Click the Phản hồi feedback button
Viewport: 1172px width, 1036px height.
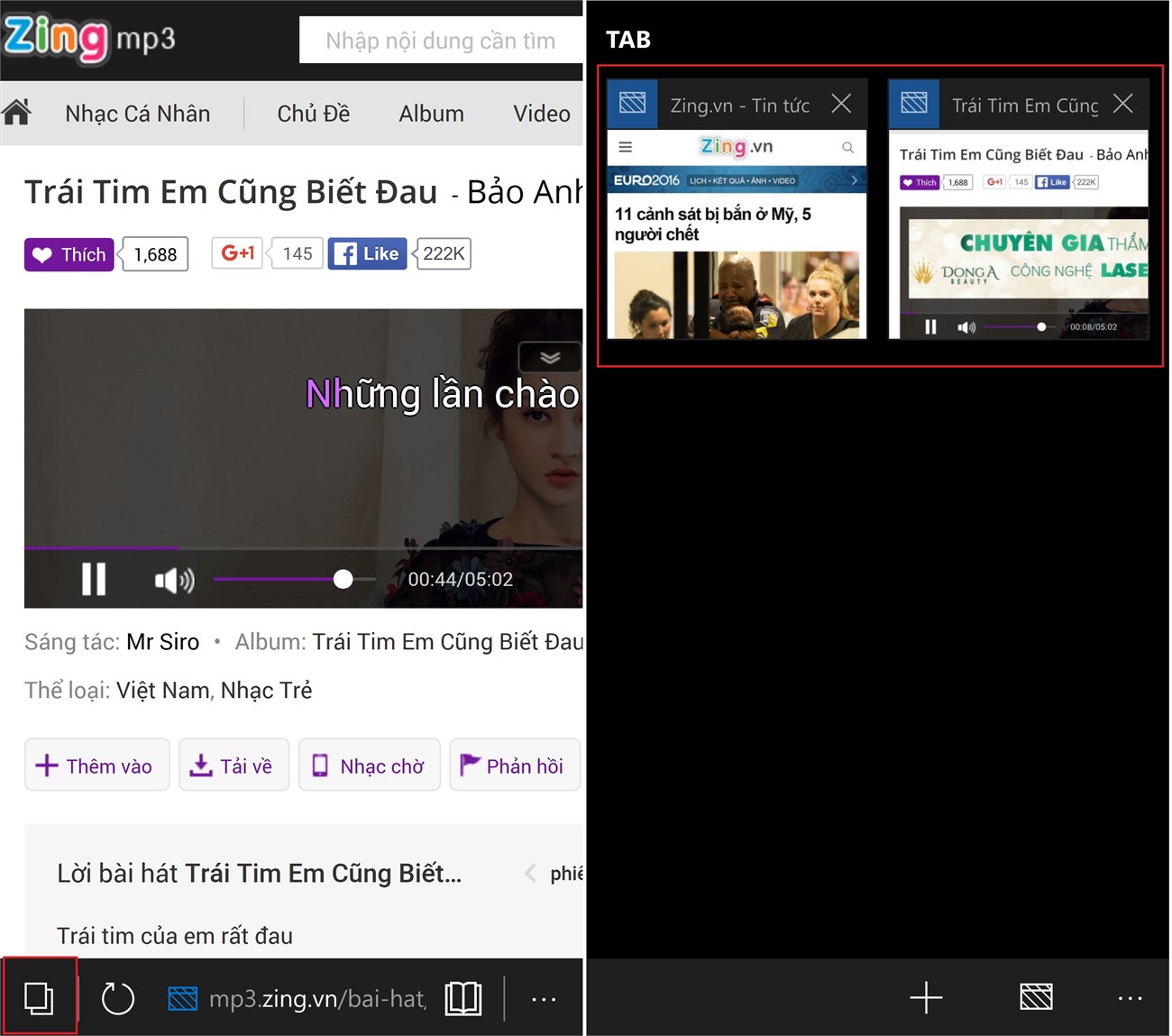[x=514, y=766]
